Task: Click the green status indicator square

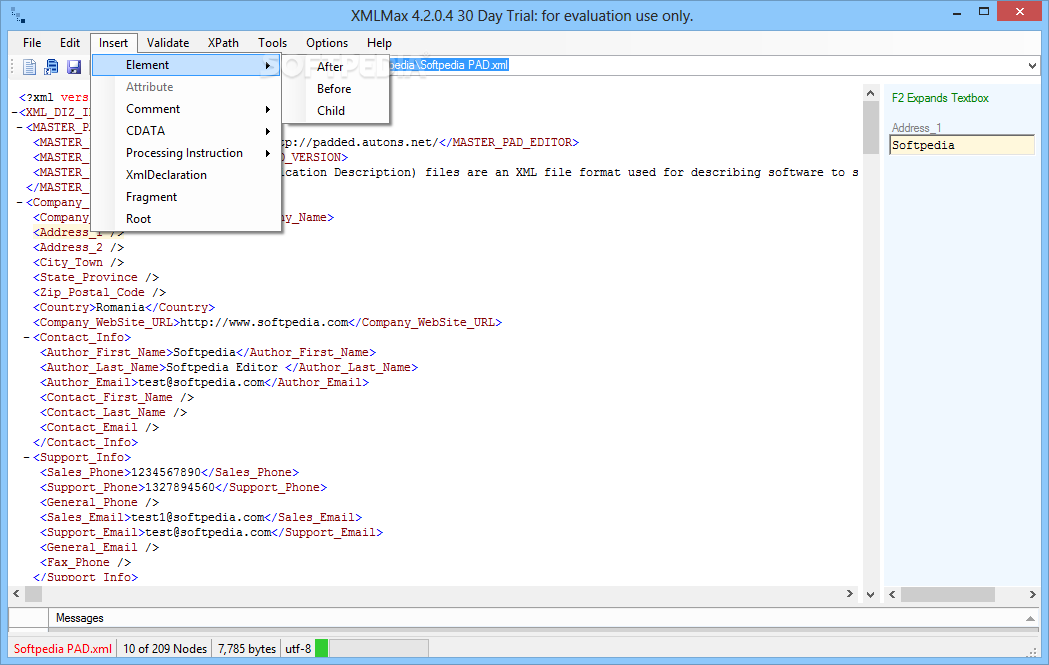Action: click(322, 648)
